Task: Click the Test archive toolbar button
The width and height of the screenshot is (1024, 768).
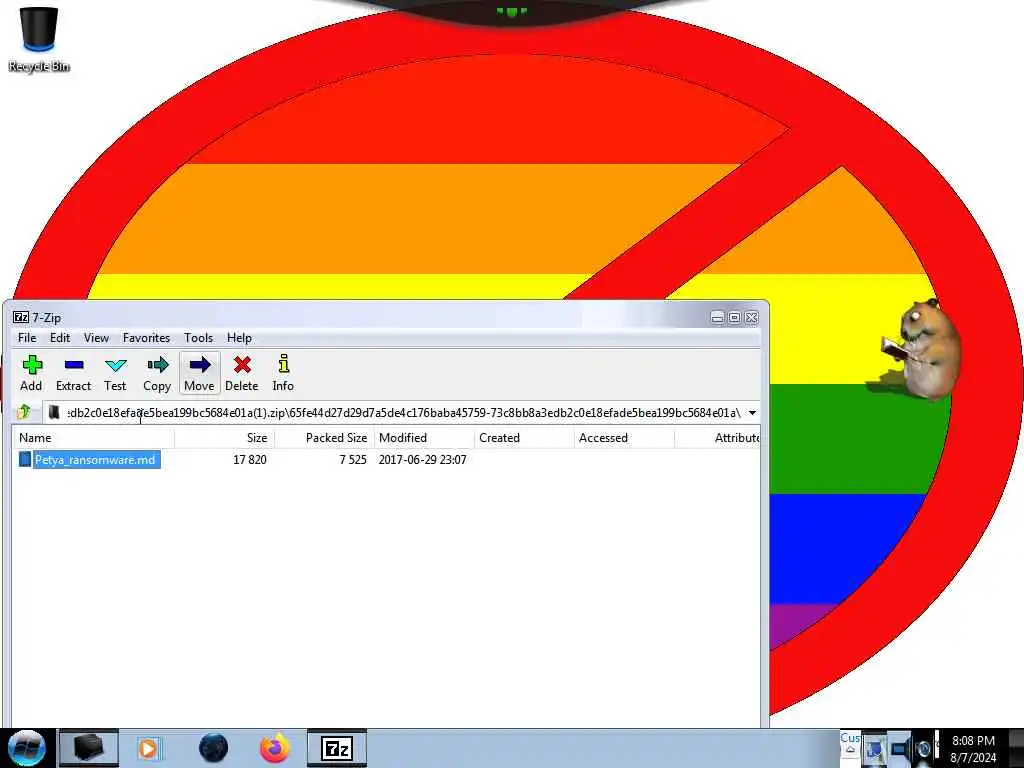Action: tap(115, 374)
